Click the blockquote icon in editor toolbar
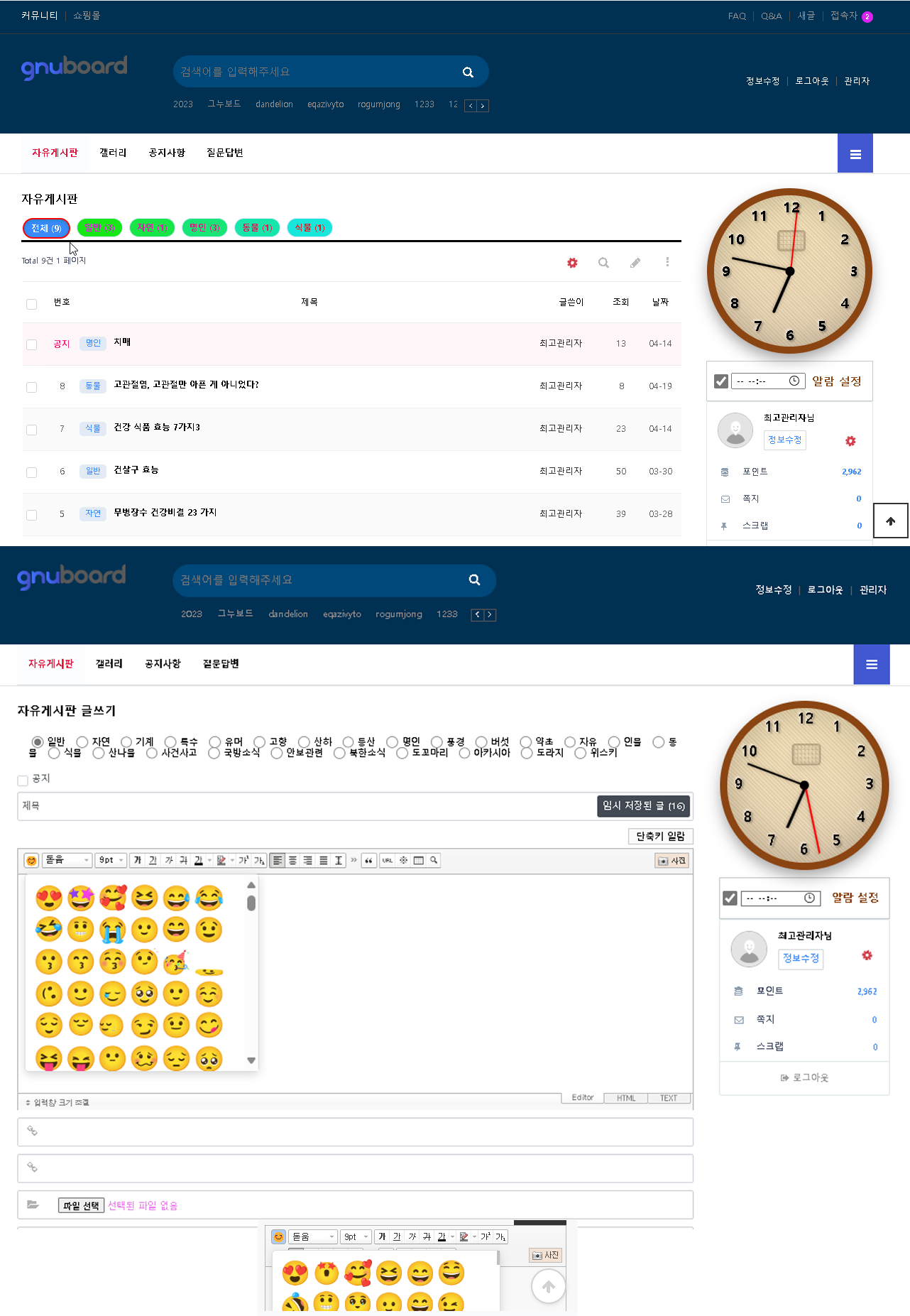 pyautogui.click(x=368, y=861)
